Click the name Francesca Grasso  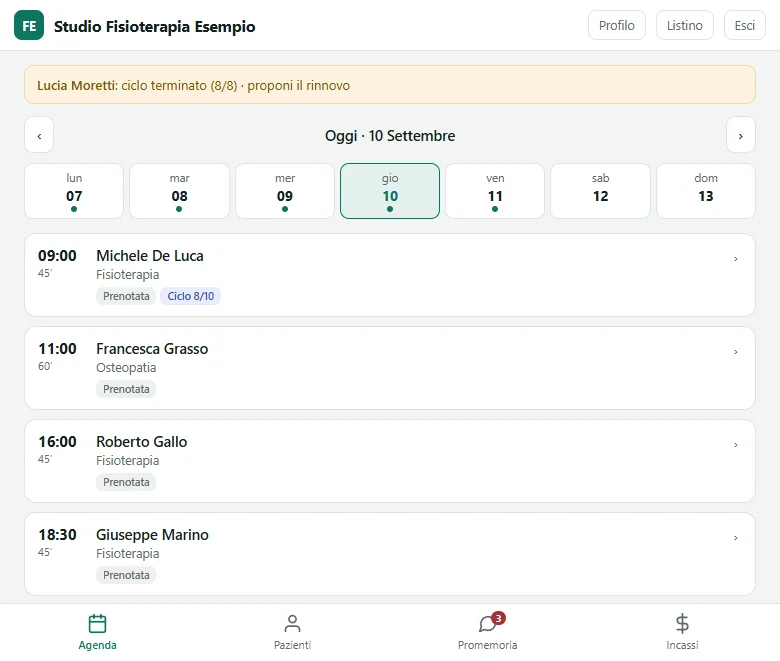(152, 349)
